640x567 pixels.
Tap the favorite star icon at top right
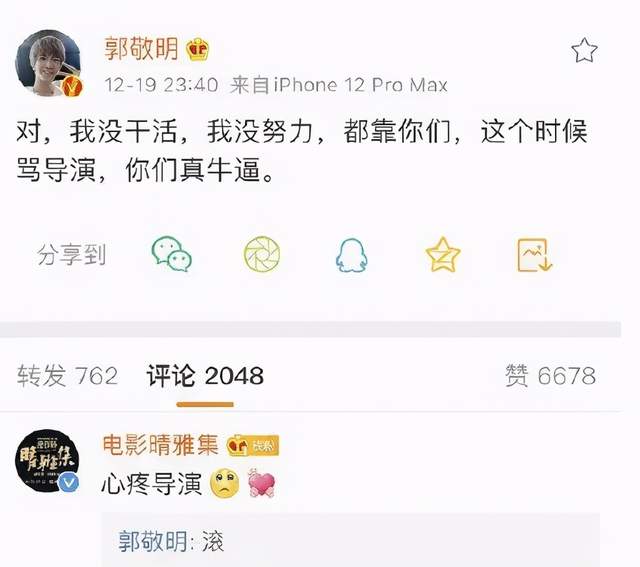pos(584,50)
